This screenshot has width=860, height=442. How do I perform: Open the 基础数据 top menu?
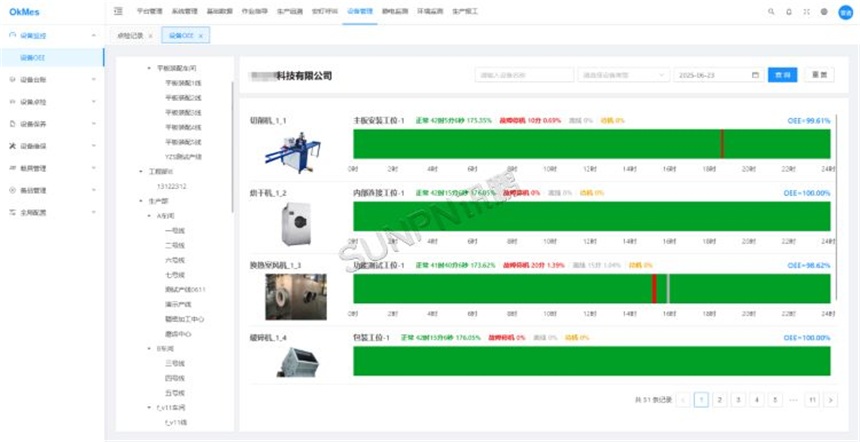[219, 11]
